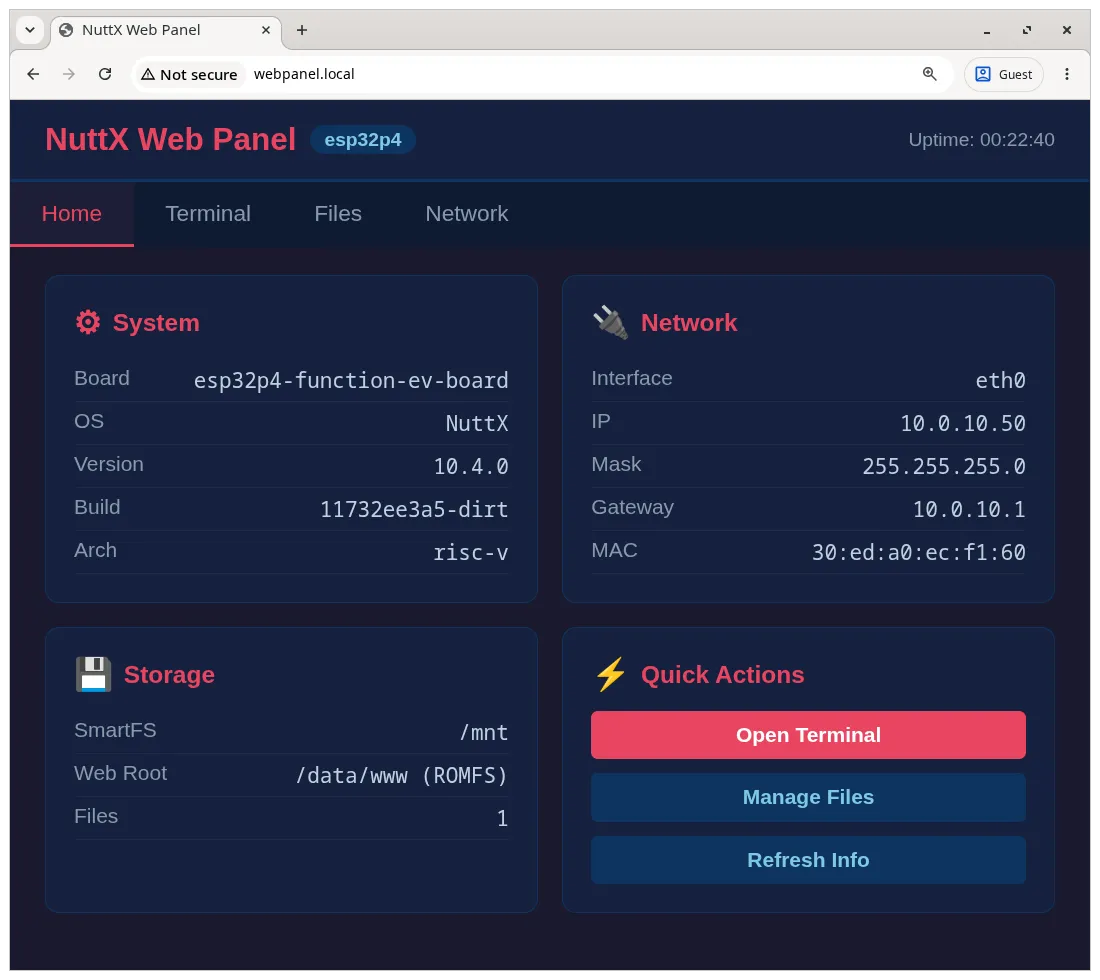Click the OS value NuttX
The height and width of the screenshot is (980, 1100).
pos(477,423)
